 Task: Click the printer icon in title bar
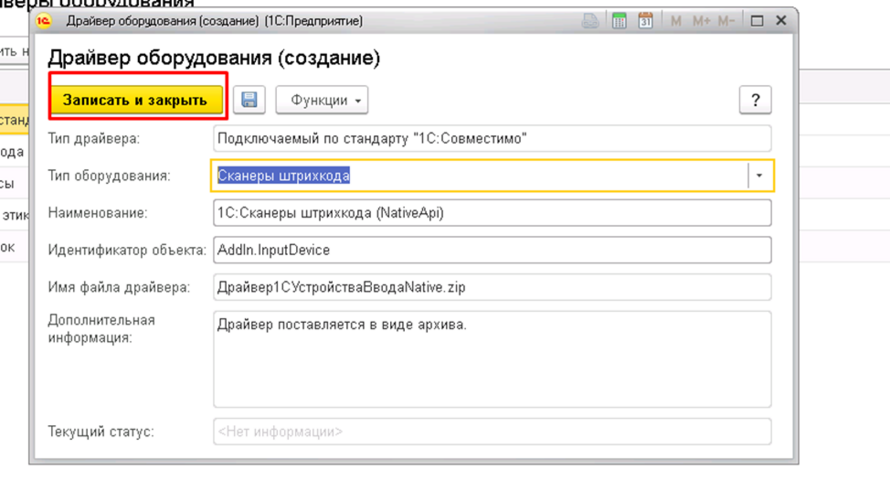[592, 21]
